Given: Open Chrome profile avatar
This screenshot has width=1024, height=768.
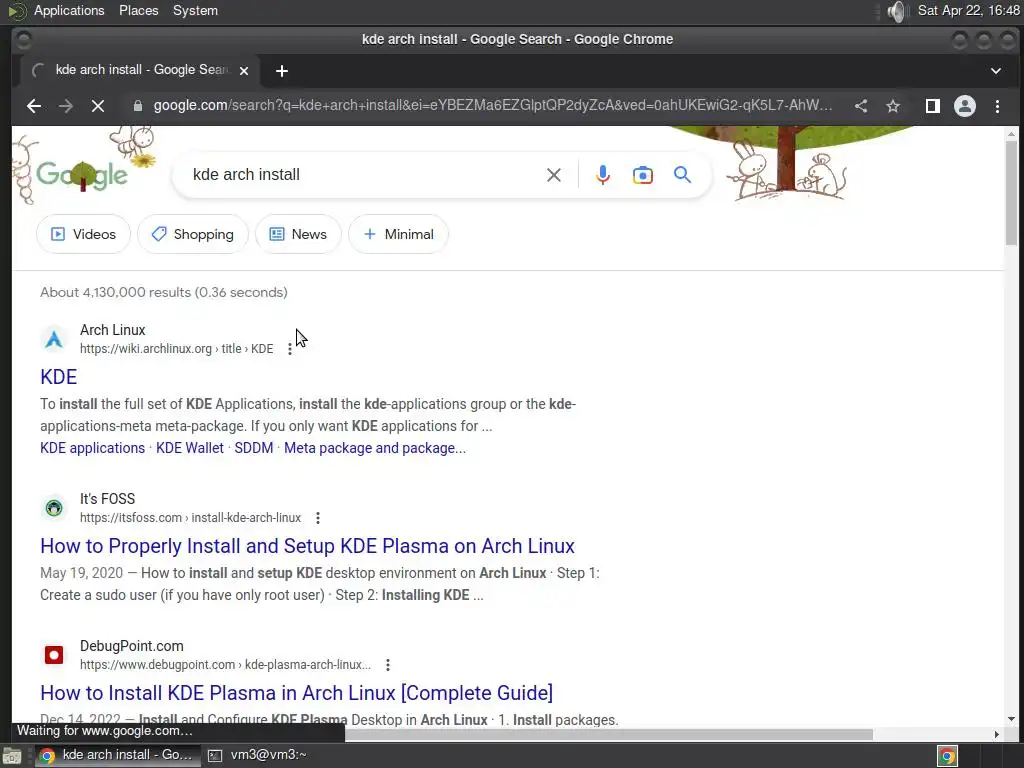Looking at the screenshot, I should point(965,106).
